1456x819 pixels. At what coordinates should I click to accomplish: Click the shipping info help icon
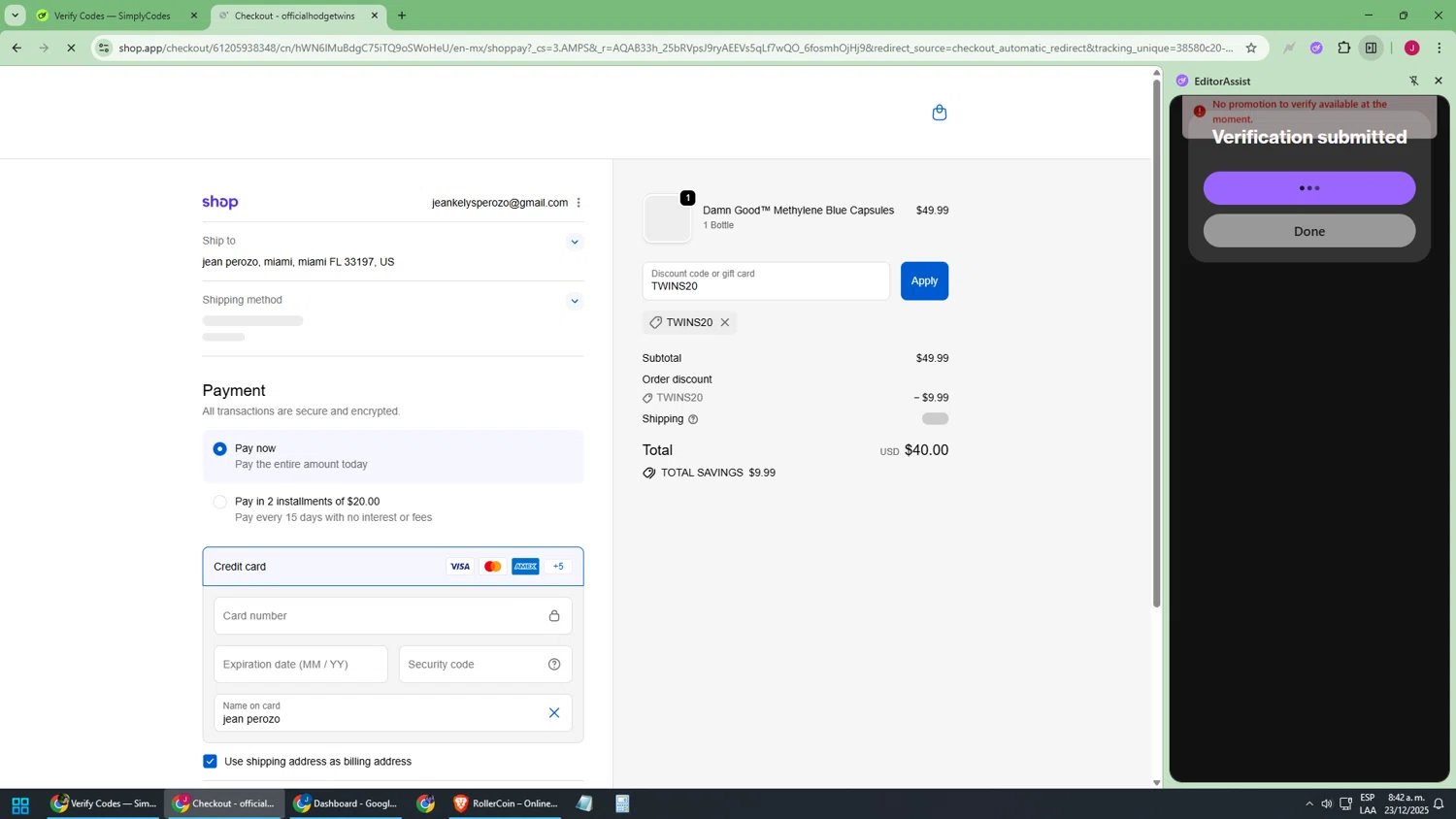coord(693,419)
